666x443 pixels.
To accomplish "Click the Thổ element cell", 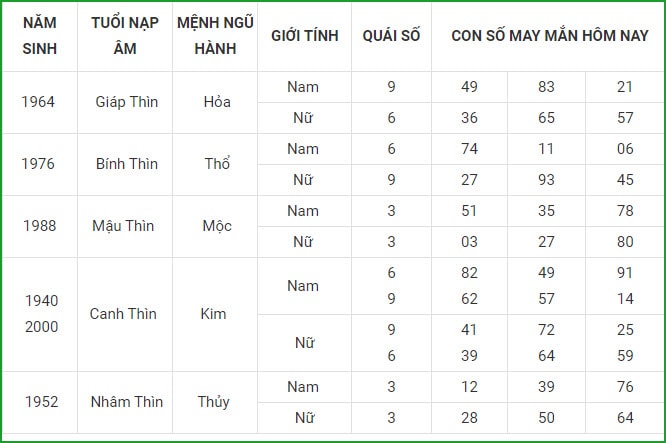I will coord(217,163).
